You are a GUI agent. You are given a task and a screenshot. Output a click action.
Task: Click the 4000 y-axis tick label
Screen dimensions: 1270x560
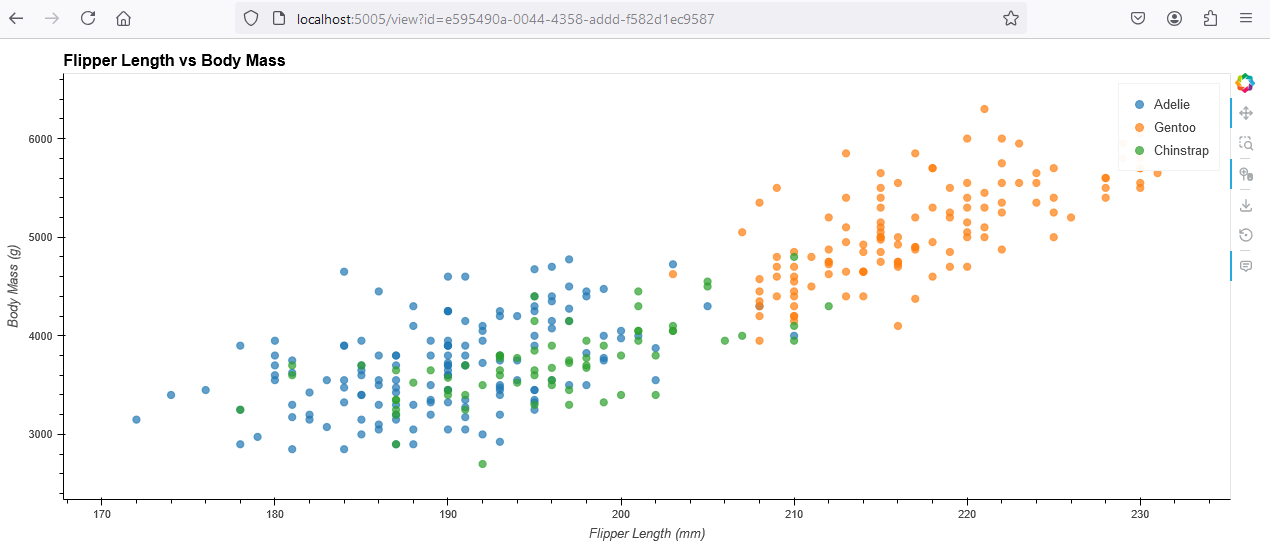[x=40, y=335]
